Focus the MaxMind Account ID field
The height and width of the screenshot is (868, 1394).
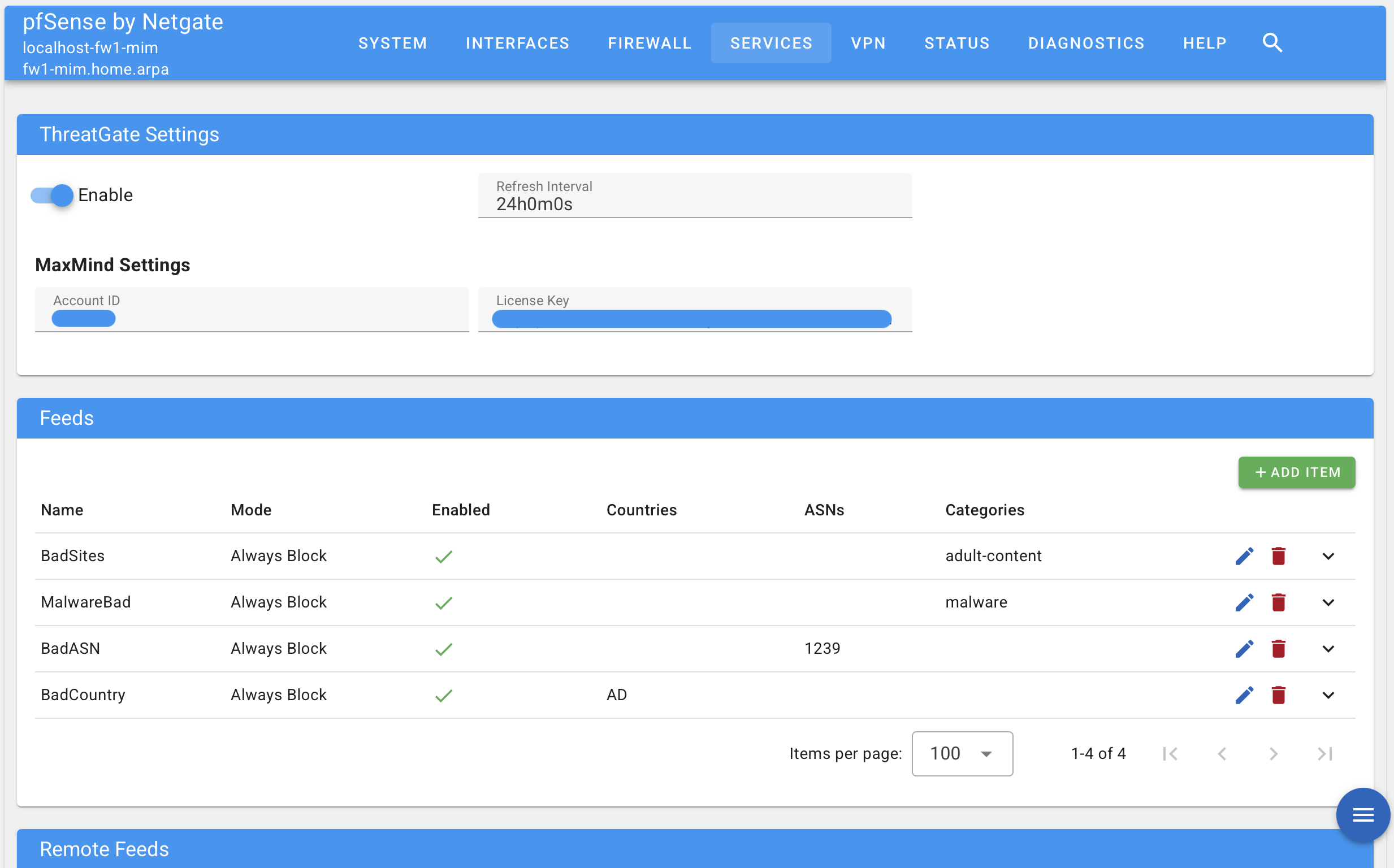point(252,310)
